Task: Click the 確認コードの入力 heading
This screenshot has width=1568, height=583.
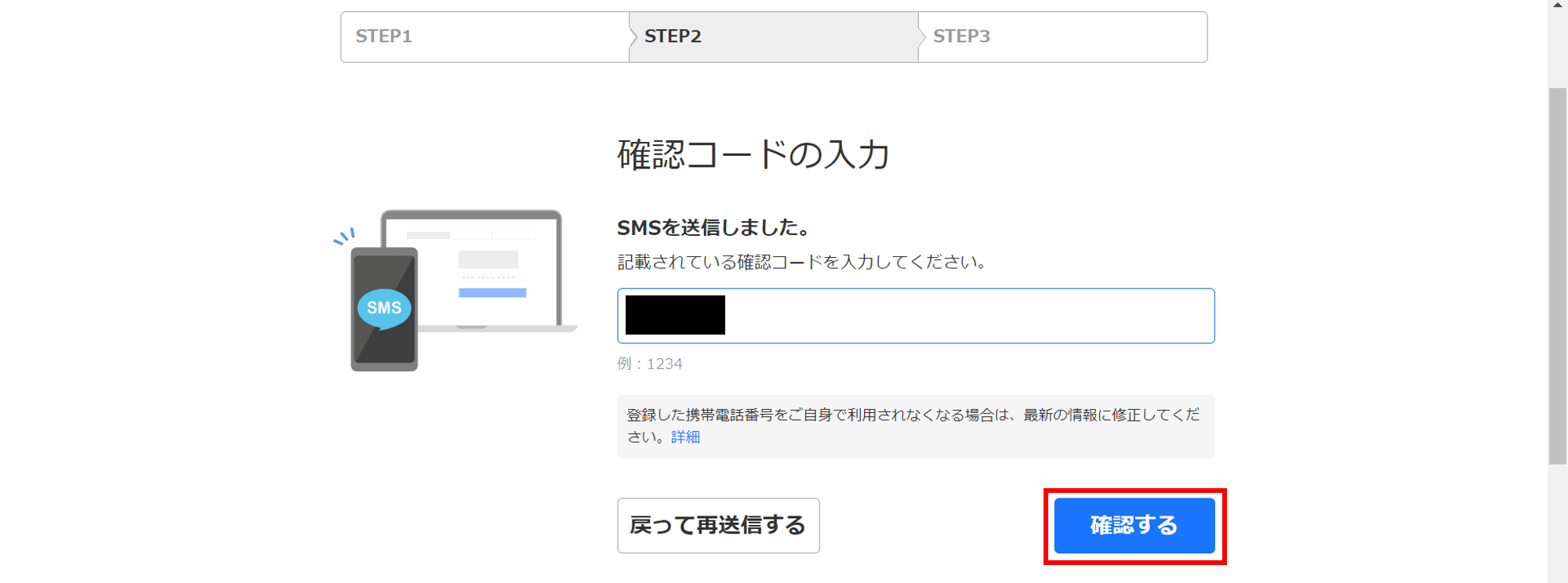Action: point(753,154)
